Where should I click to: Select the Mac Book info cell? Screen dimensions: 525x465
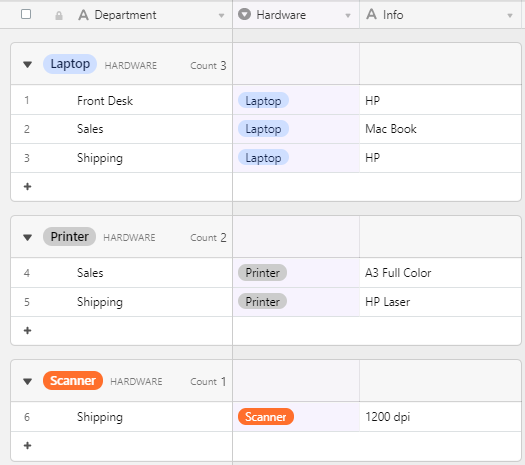[440, 129]
